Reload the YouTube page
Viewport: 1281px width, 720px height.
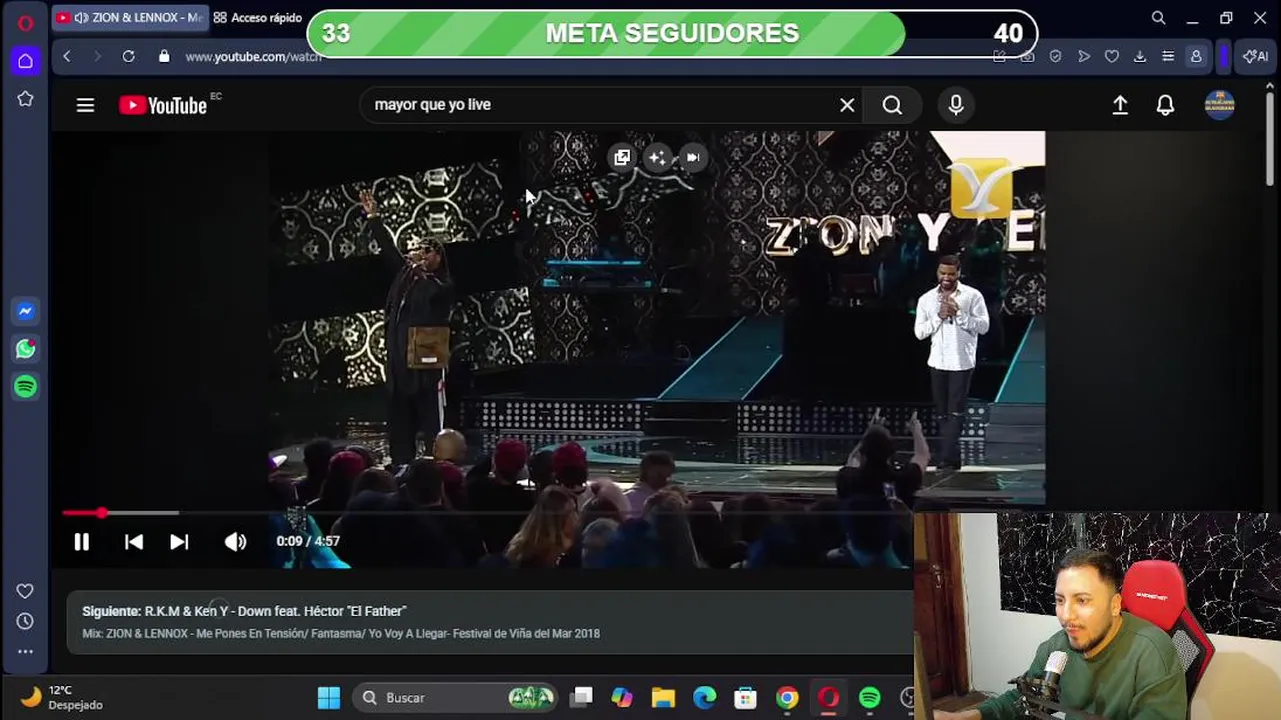pos(129,57)
